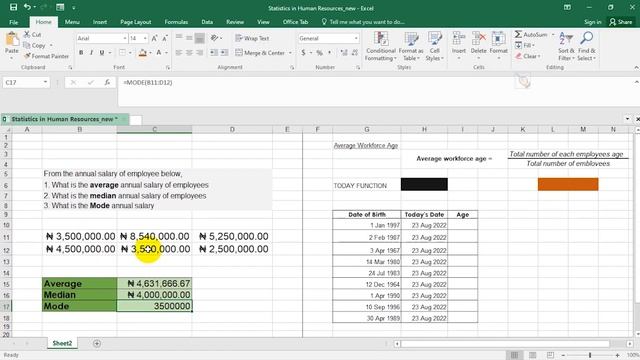Viewport: 640px width, 360px height.
Task: Open Find & Select menu
Action: 587,47
